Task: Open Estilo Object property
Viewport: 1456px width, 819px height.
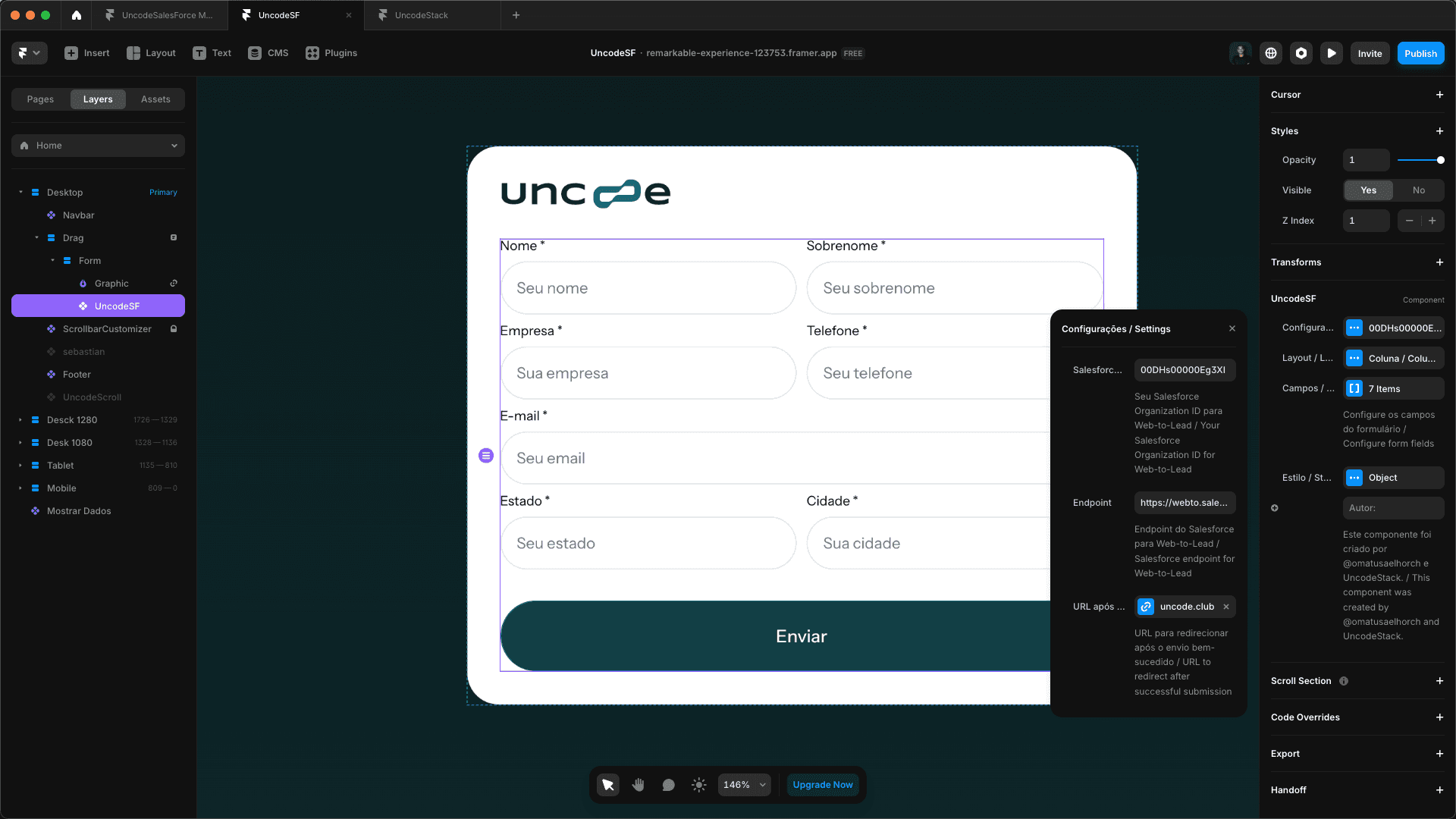Action: [1394, 478]
